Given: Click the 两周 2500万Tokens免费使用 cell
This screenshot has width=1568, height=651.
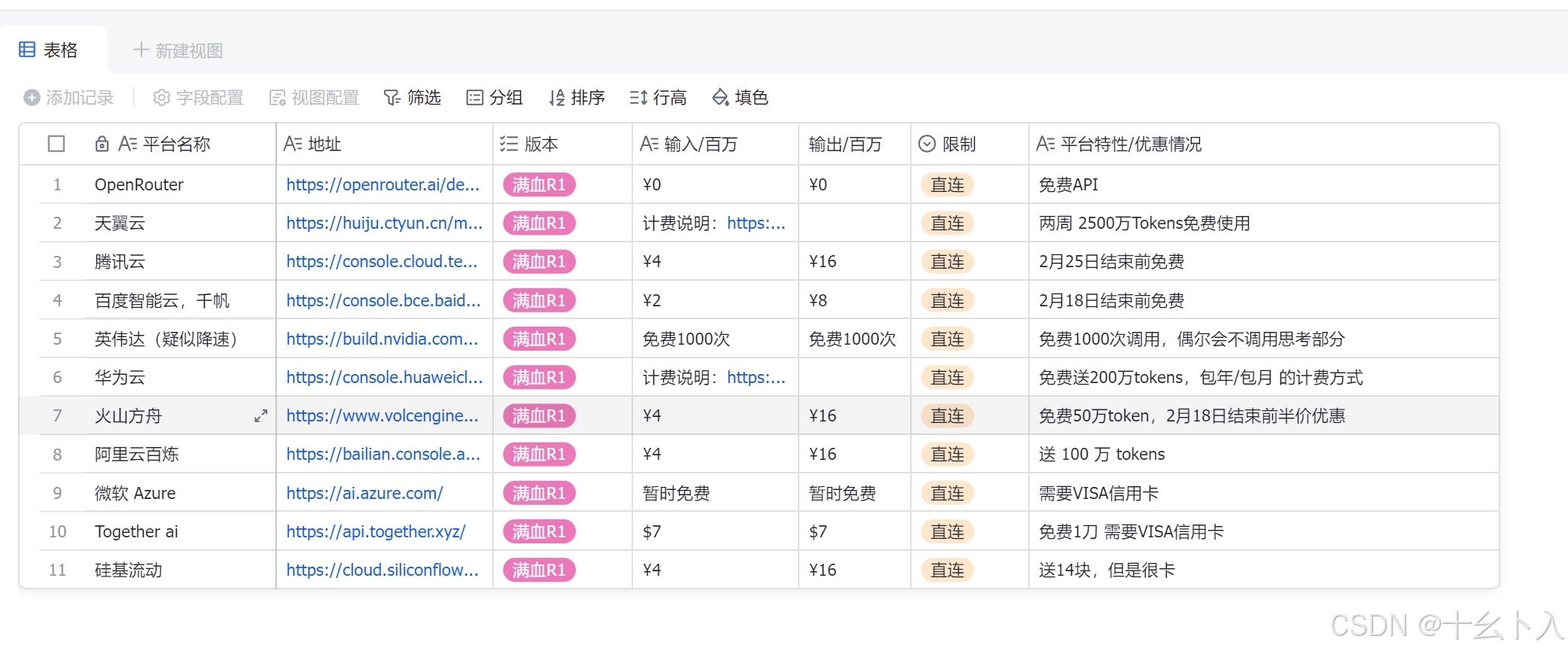Looking at the screenshot, I should point(1264,224).
